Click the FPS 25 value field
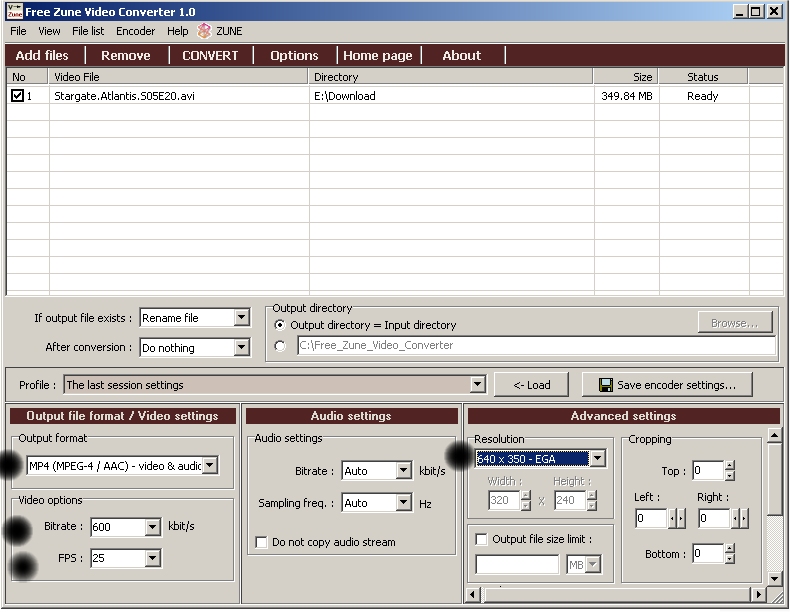This screenshot has width=790, height=612. click(118, 558)
